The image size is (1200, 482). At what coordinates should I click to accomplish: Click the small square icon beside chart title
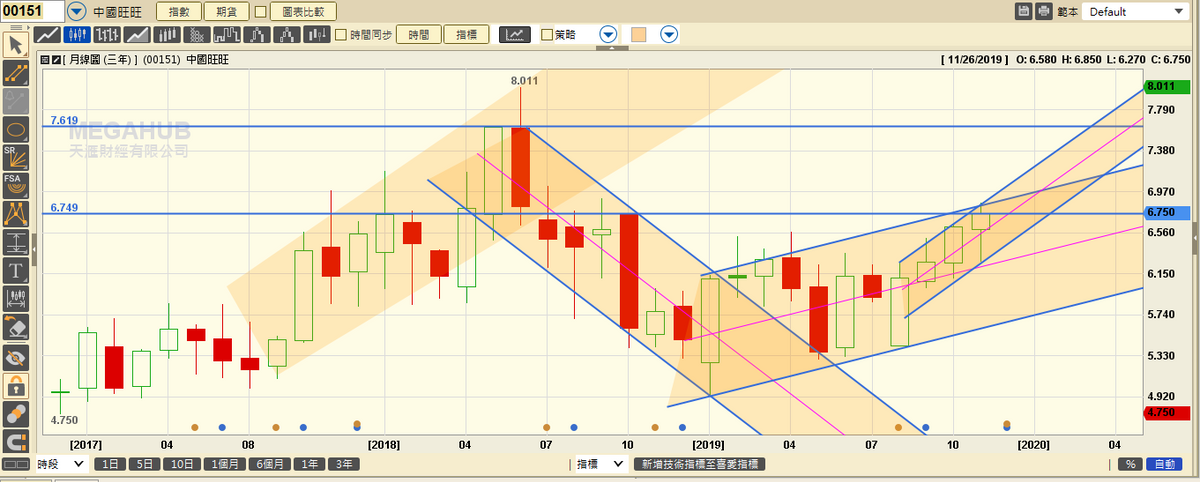coord(45,60)
